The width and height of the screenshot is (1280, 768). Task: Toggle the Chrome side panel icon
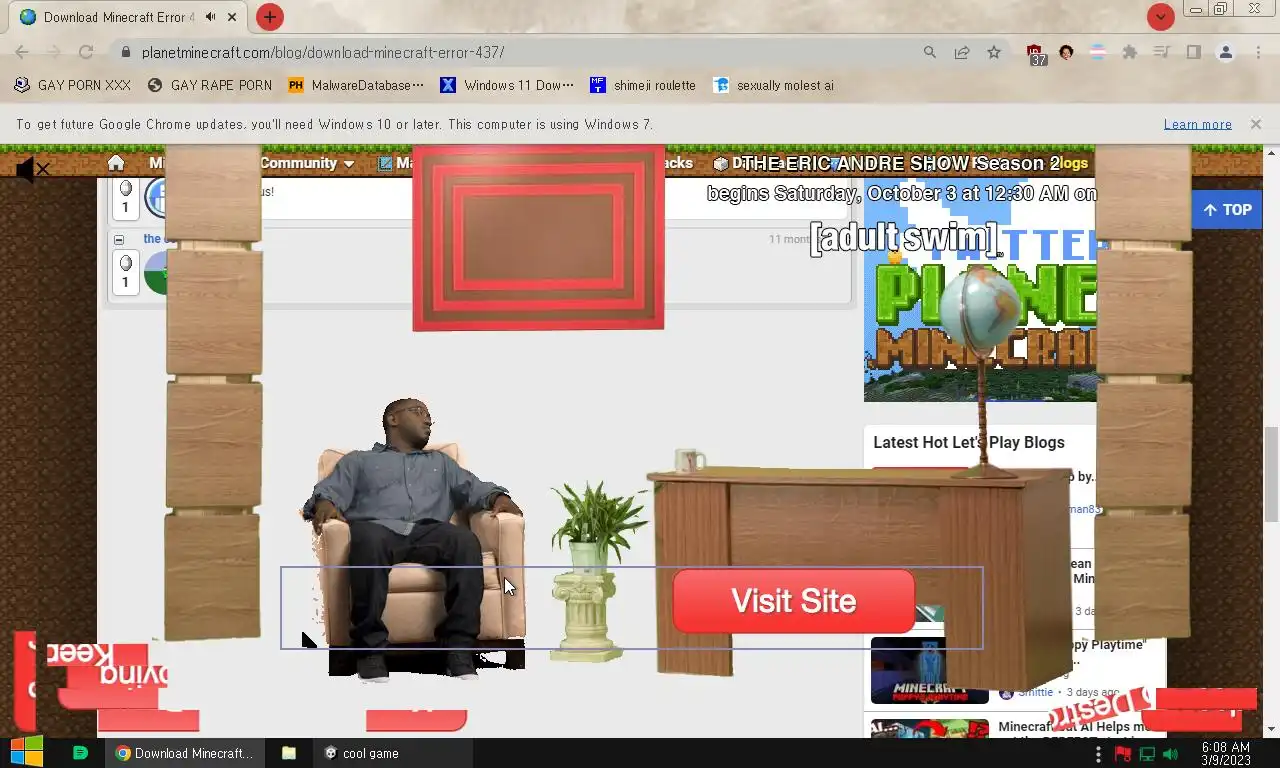1193,52
